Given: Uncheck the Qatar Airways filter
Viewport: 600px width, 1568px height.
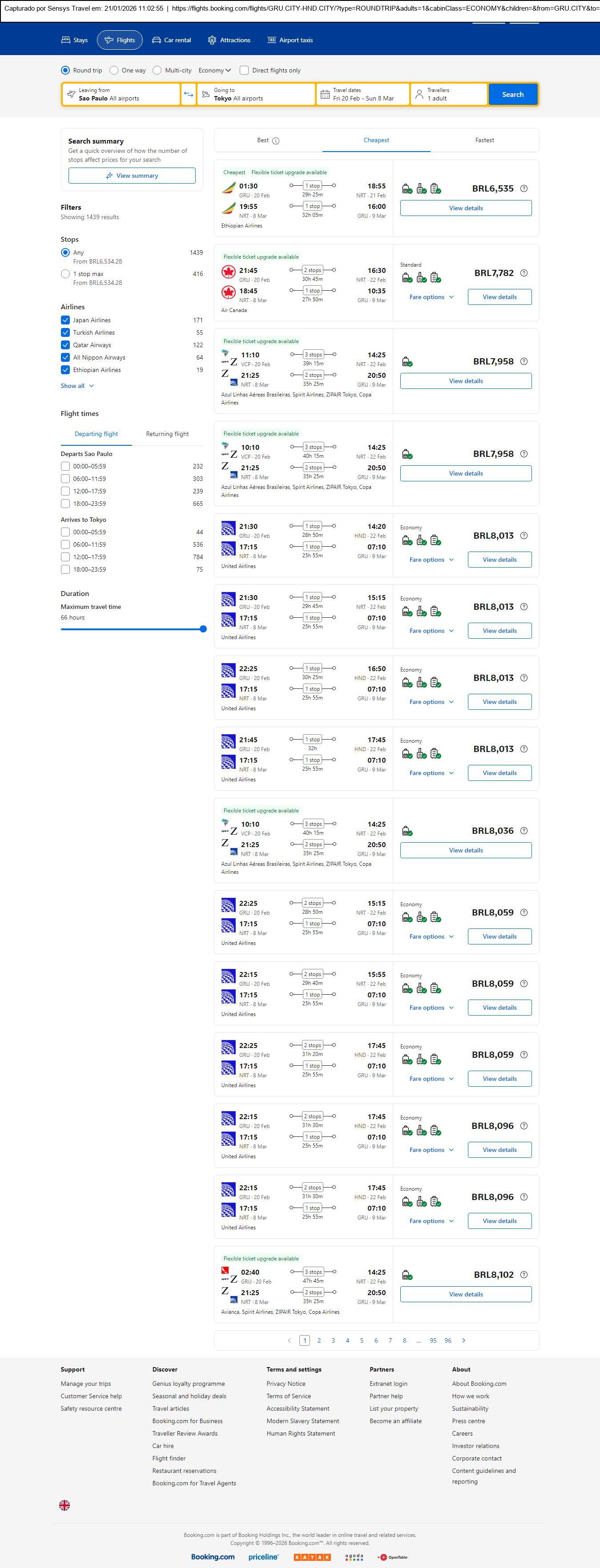Looking at the screenshot, I should coord(65,345).
